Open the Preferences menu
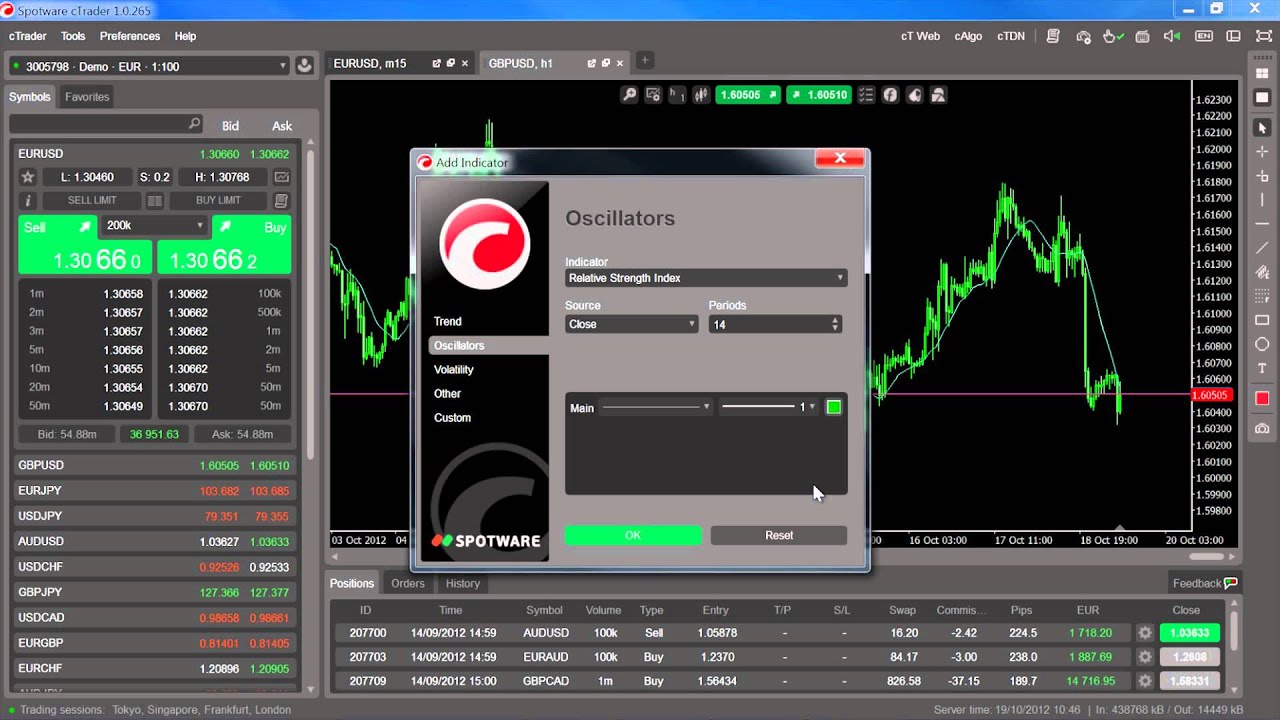1280x720 pixels. tap(130, 36)
